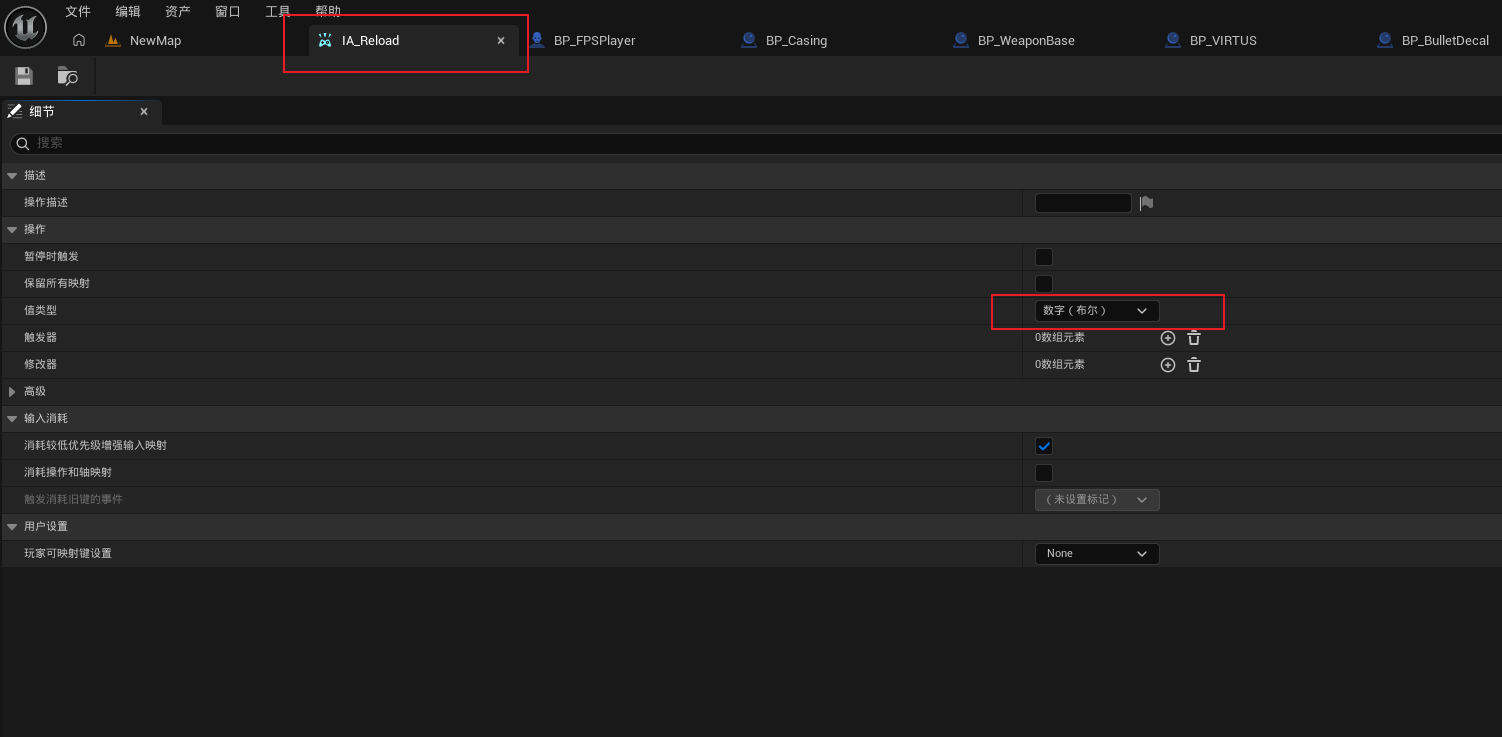Click the BP_VIRTUS blueprint icon

coord(1173,40)
